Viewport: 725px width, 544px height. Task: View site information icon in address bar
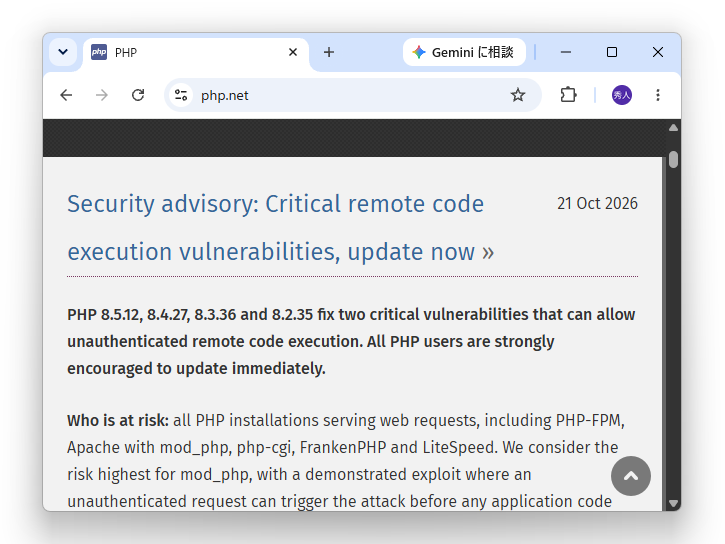[181, 95]
